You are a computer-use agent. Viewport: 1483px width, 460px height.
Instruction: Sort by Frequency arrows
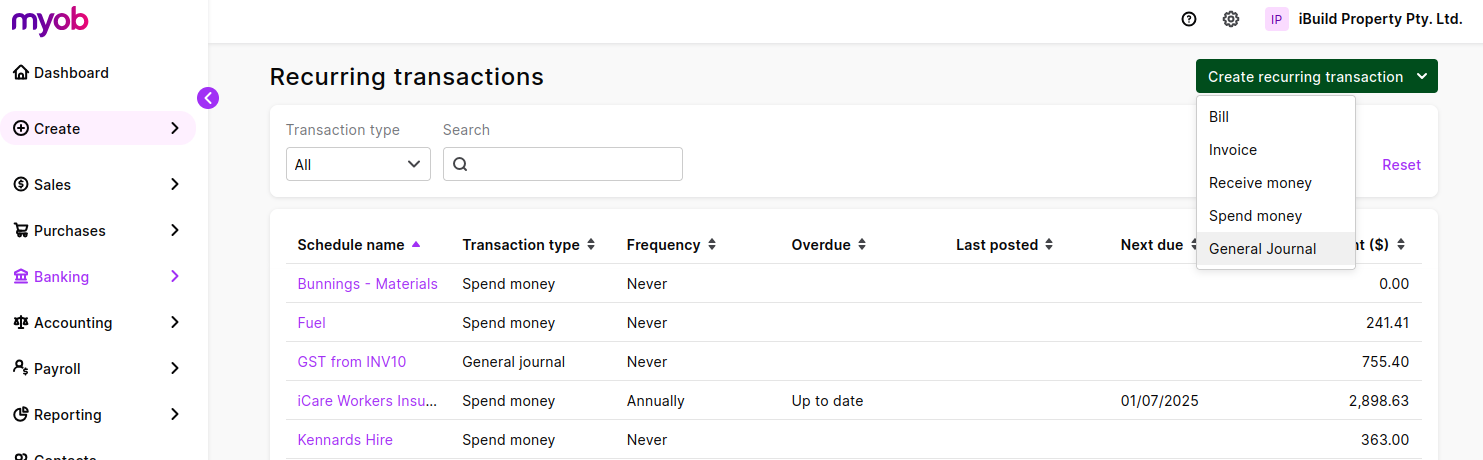(712, 245)
